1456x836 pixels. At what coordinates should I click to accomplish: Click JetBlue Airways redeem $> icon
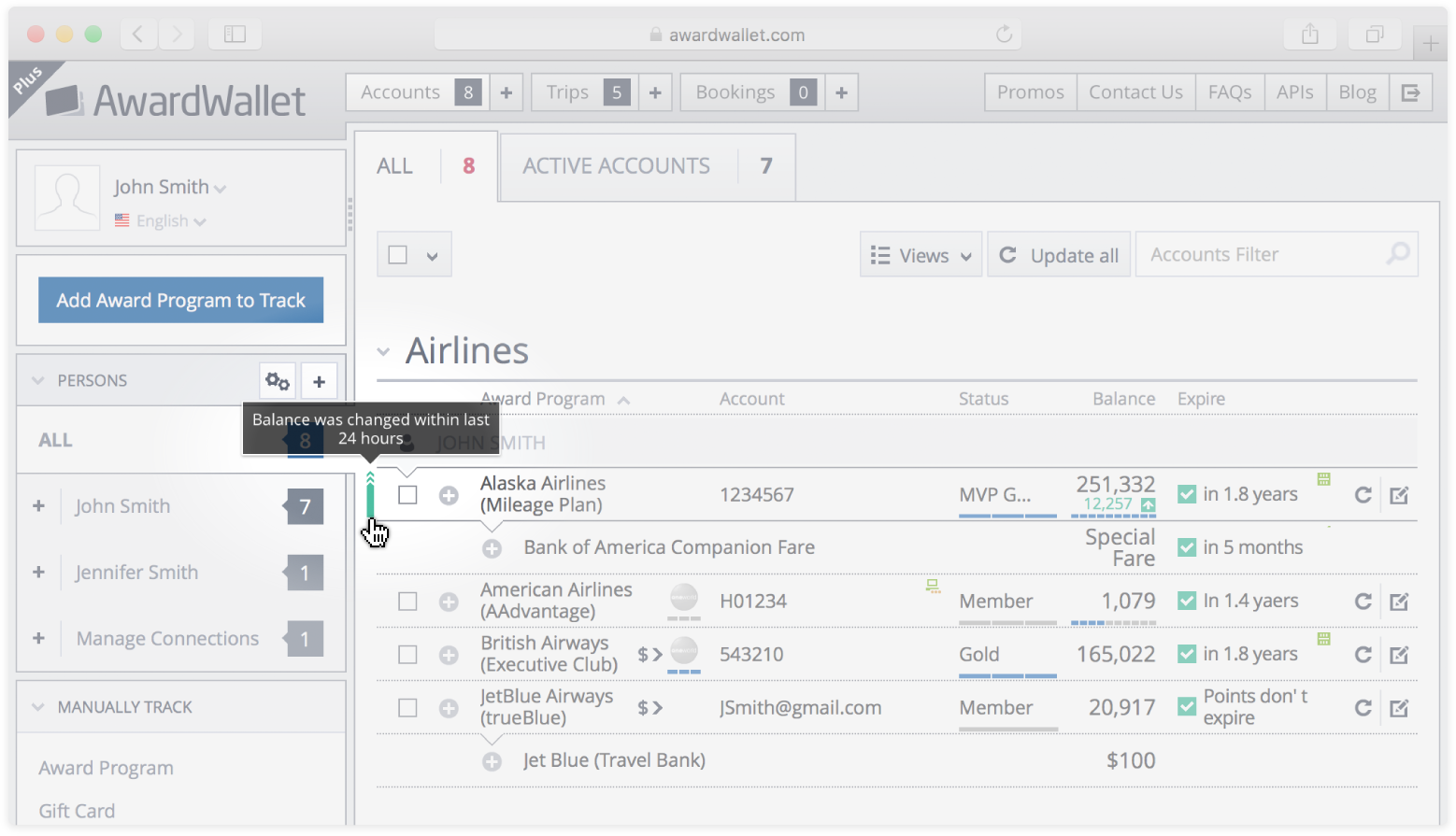(650, 708)
